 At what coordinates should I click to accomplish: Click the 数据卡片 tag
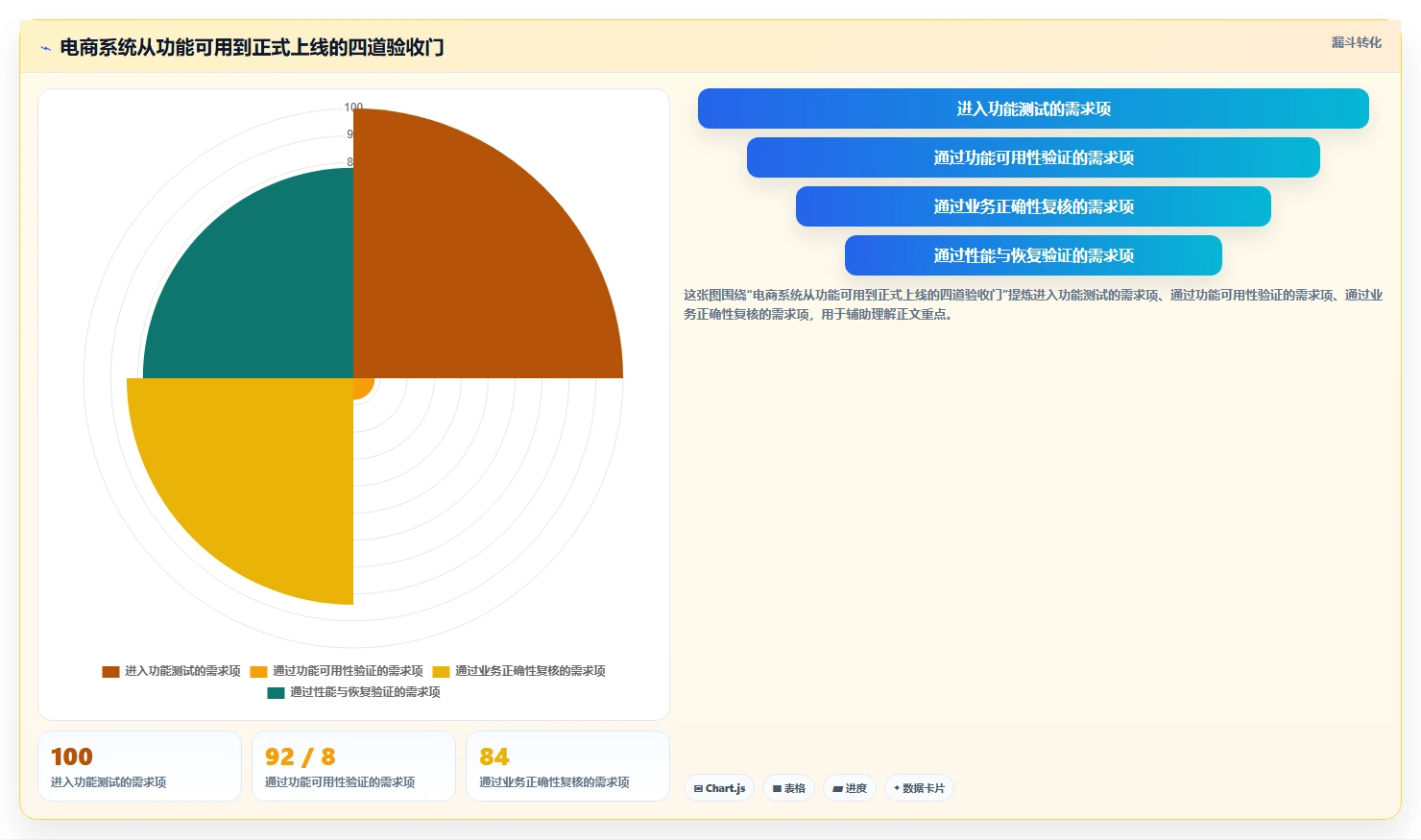coord(920,788)
